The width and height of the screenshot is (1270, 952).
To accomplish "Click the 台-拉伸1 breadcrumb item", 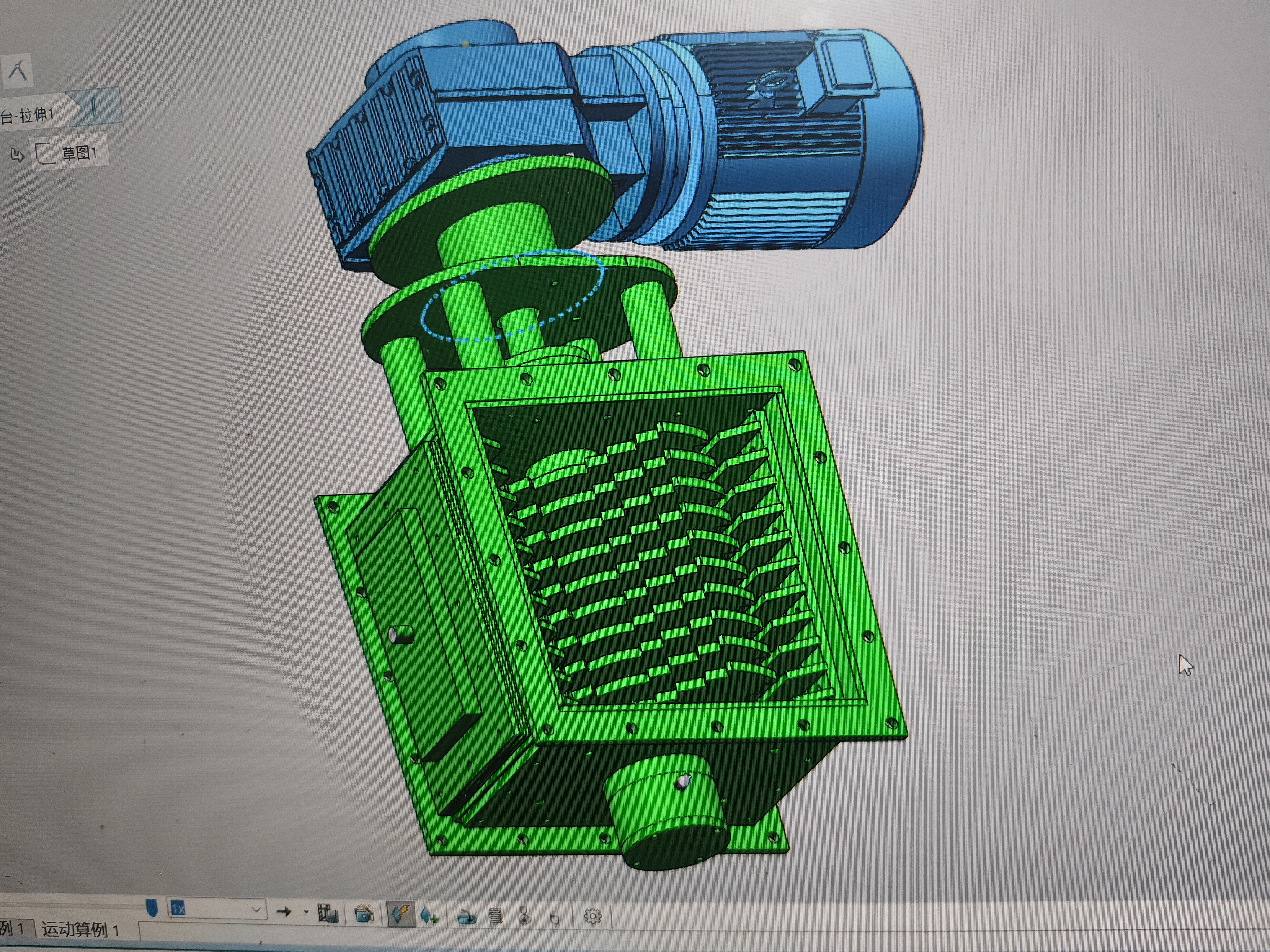I will pos(29,115).
